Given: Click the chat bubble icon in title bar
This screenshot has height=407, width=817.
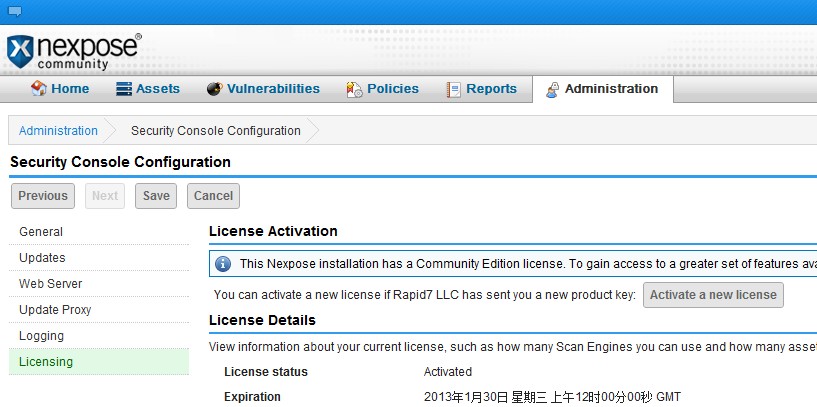Looking at the screenshot, I should click(x=15, y=11).
